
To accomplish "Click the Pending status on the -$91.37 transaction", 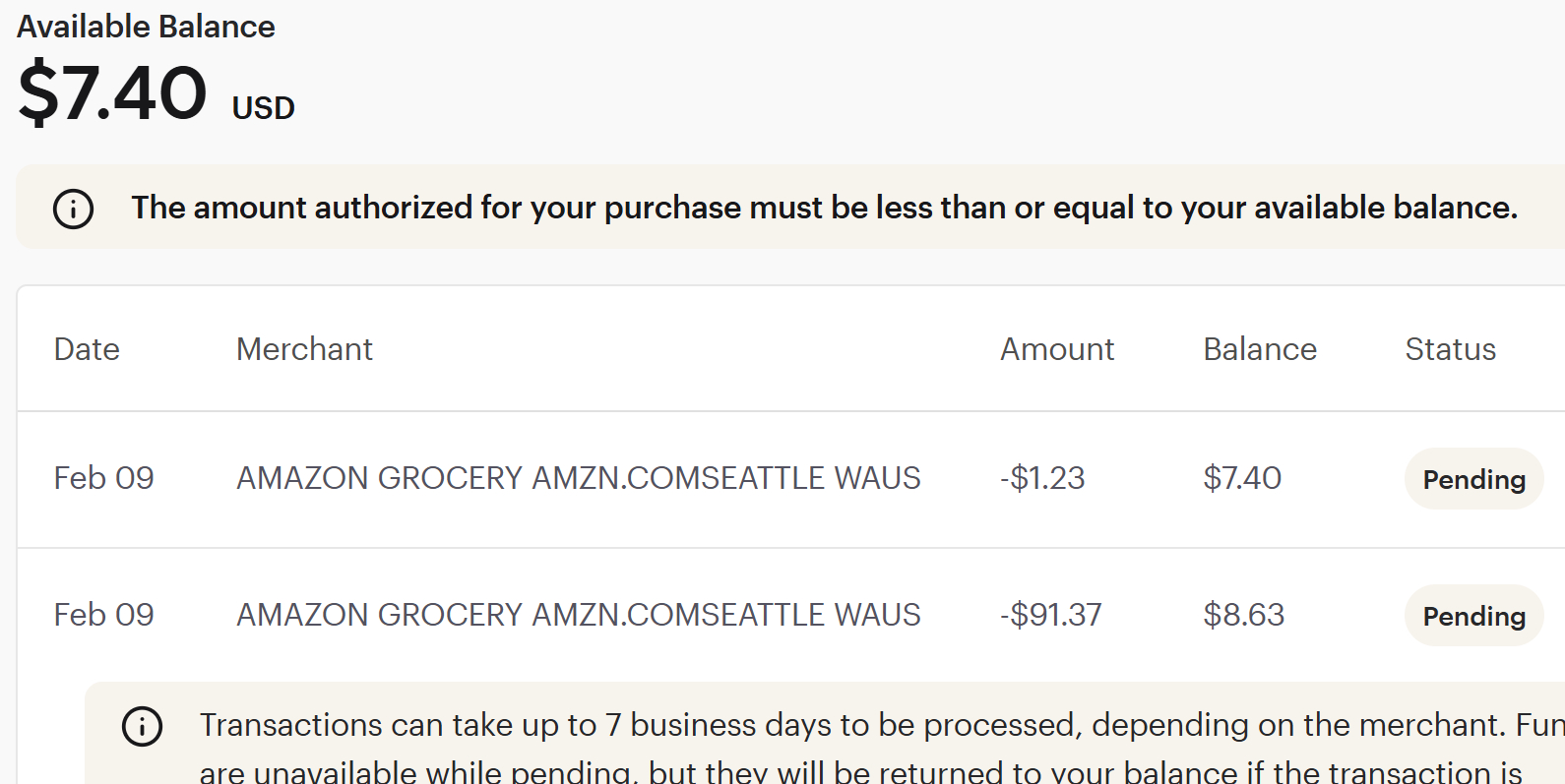I will pyautogui.click(x=1473, y=616).
